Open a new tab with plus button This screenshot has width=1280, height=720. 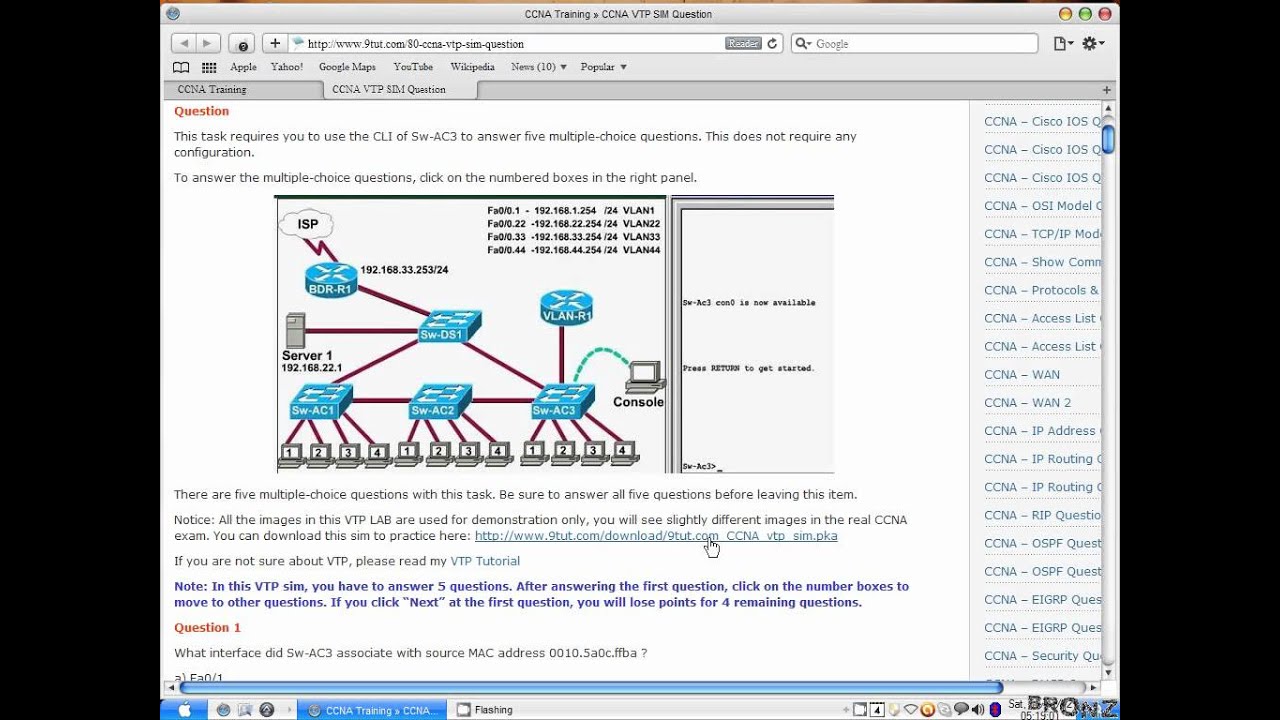tap(1107, 89)
